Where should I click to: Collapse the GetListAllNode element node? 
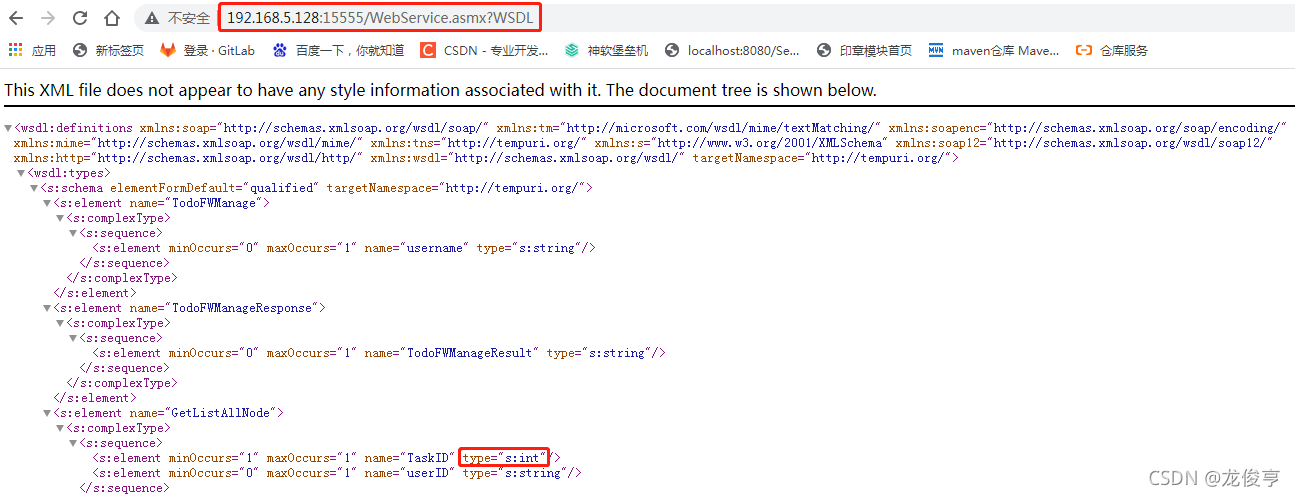click(47, 413)
